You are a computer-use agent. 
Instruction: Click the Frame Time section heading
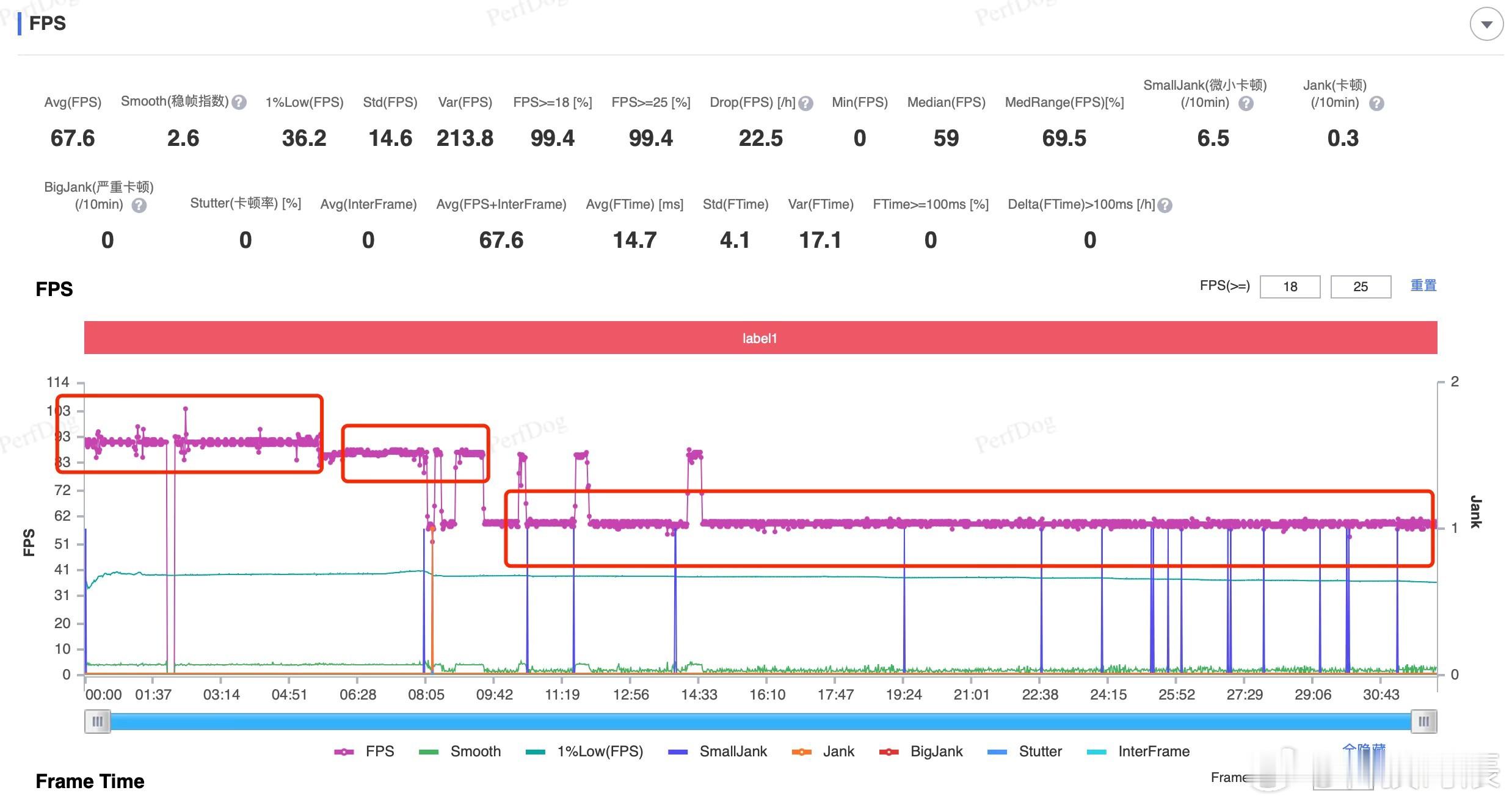coord(90,781)
